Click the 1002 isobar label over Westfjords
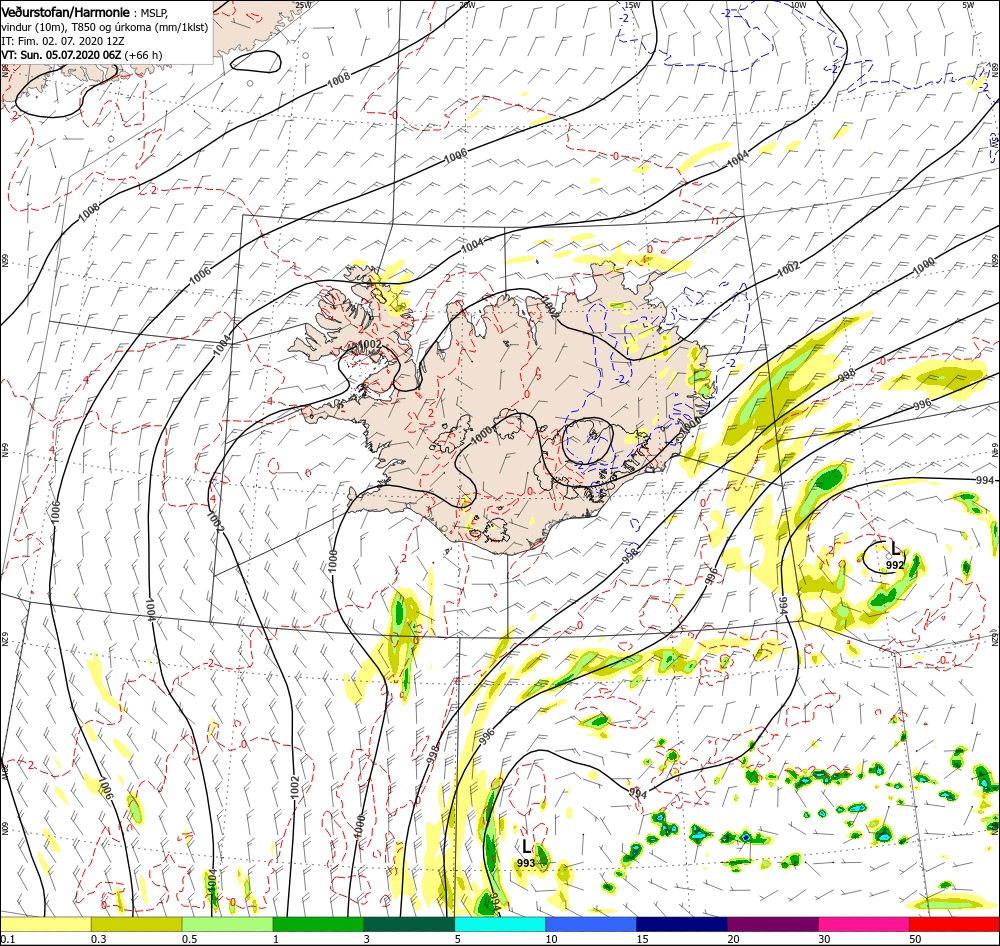 click(370, 344)
